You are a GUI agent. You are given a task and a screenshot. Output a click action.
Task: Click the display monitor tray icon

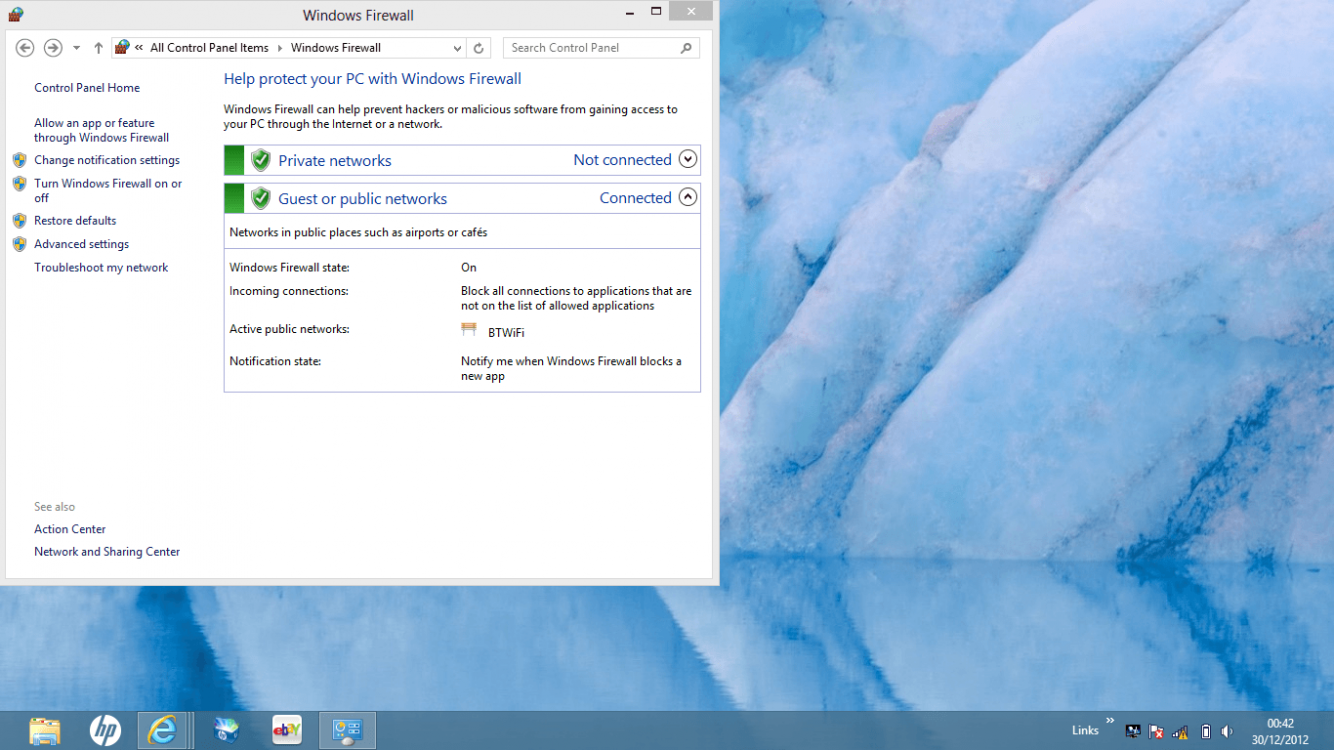pos(1133,731)
